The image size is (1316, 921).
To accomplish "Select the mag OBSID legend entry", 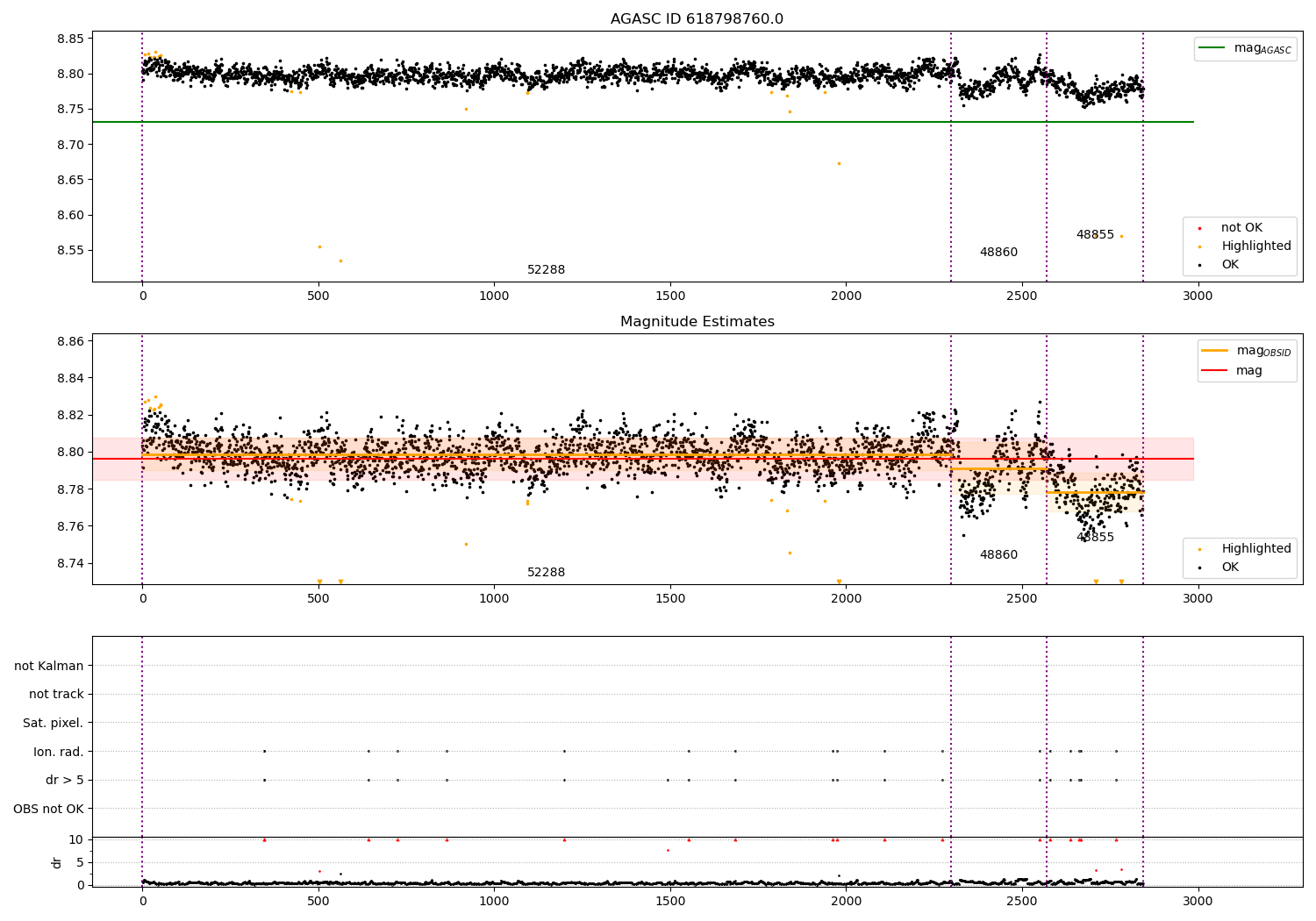I will point(1247,351).
